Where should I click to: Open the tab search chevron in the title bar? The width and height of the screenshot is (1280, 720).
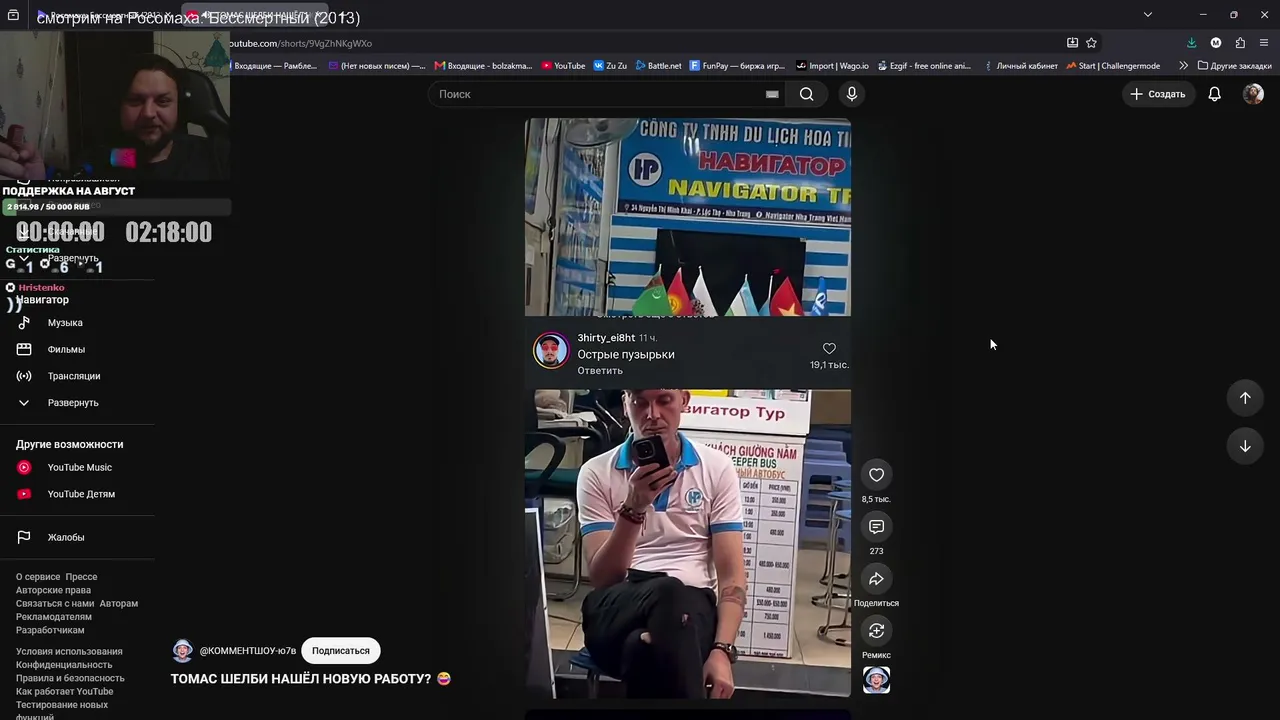coord(1147,15)
